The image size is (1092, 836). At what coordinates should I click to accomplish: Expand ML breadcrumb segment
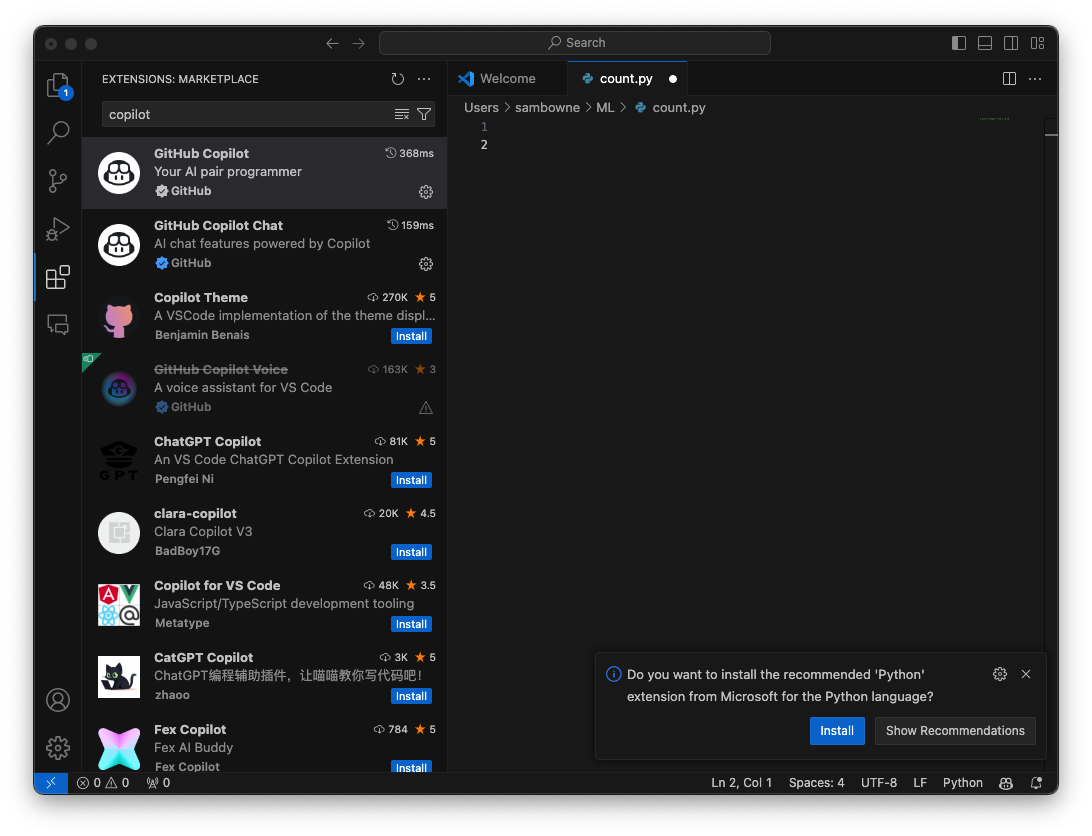pos(605,107)
